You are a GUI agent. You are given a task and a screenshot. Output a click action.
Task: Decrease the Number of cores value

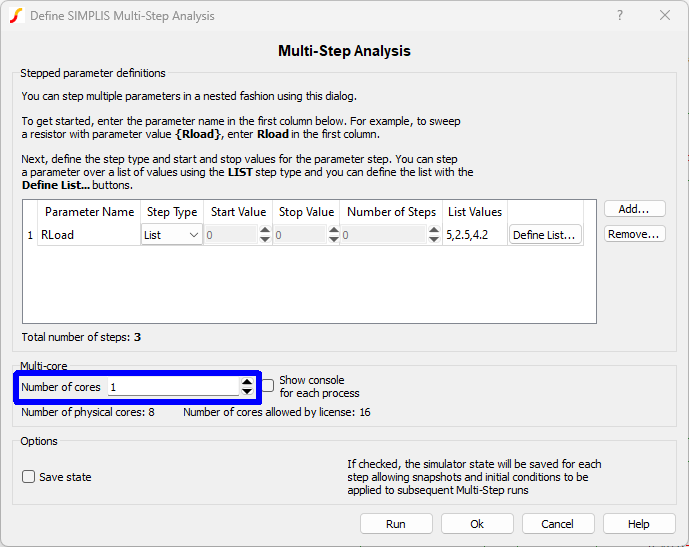(246, 391)
